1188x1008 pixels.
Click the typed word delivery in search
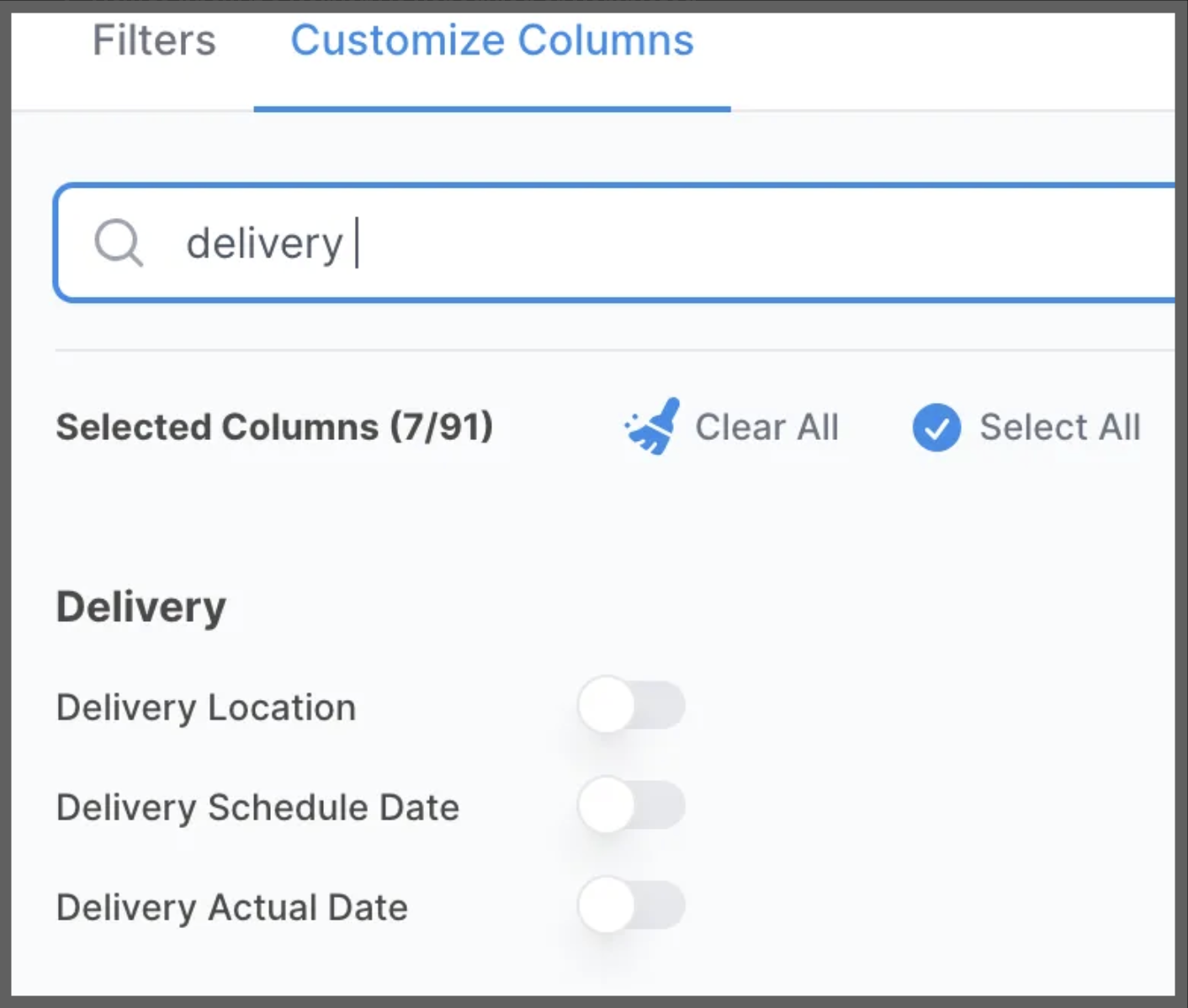pyautogui.click(x=265, y=244)
